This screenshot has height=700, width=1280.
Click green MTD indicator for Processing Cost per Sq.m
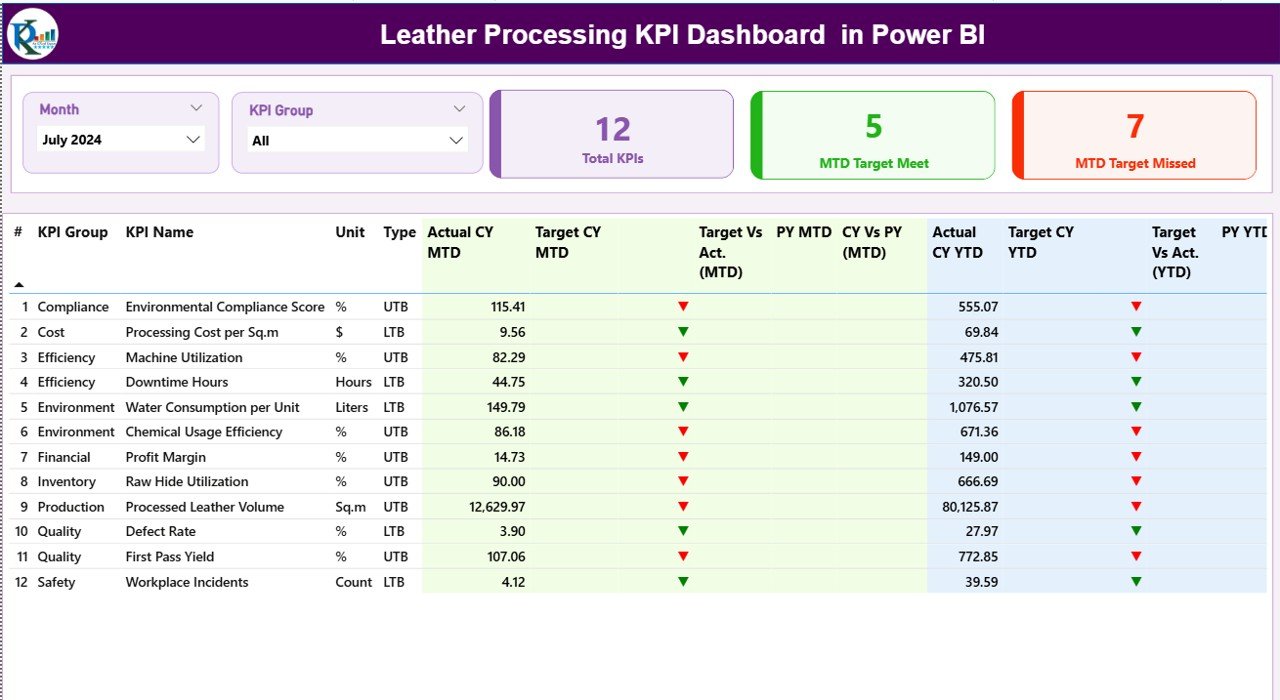pos(683,331)
